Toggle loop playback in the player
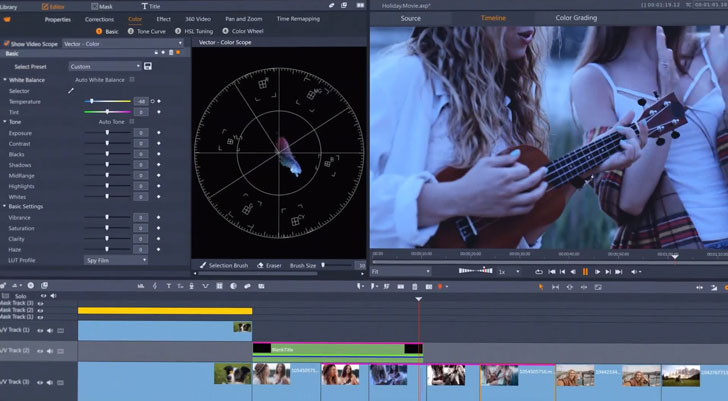The image size is (728, 401). click(539, 271)
